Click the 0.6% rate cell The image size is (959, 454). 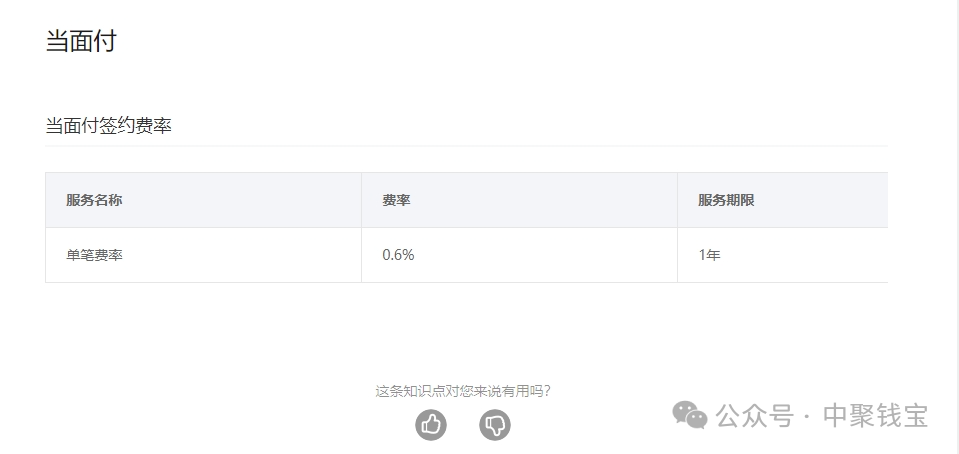(398, 255)
